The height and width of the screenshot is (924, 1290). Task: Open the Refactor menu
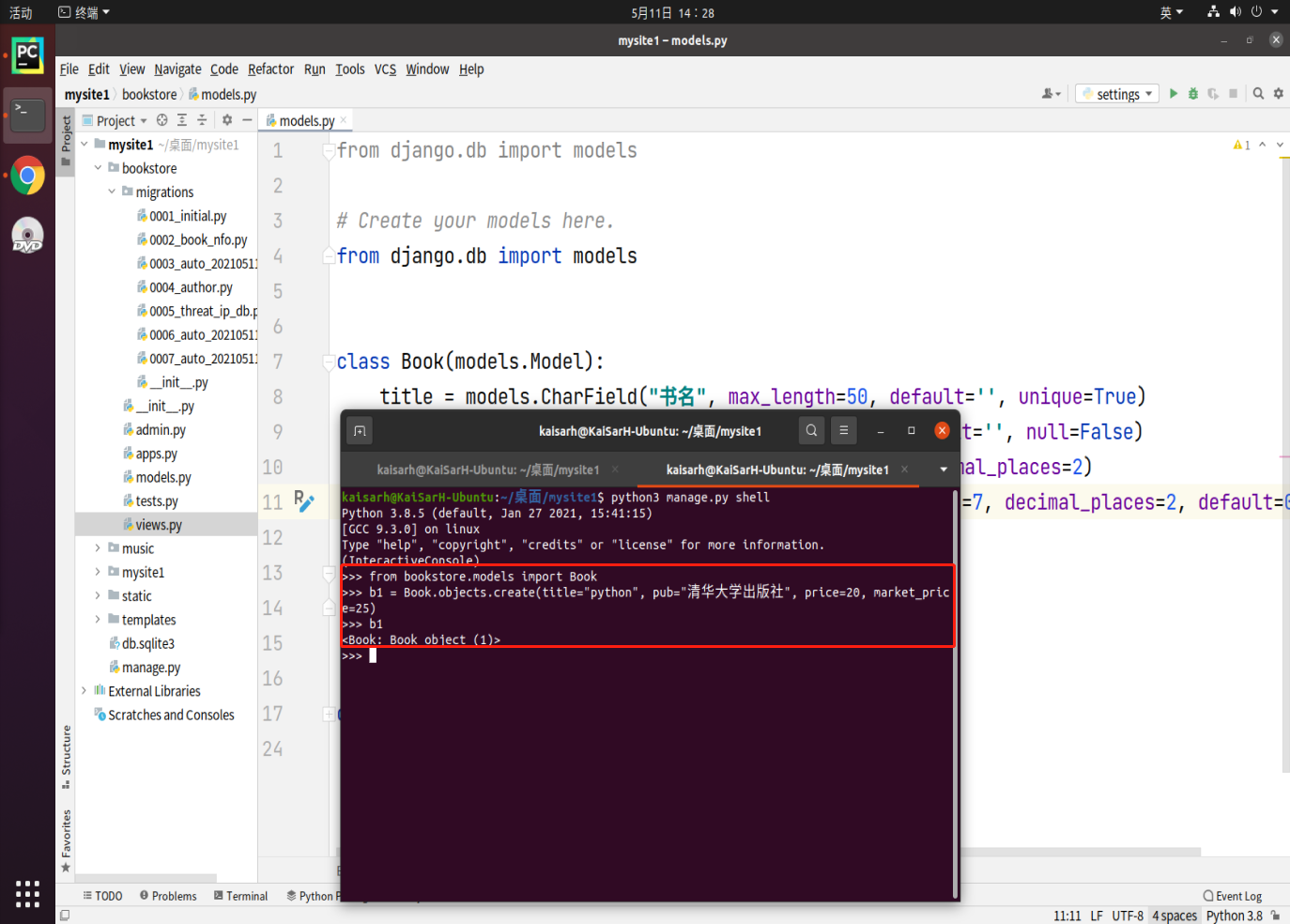click(270, 69)
